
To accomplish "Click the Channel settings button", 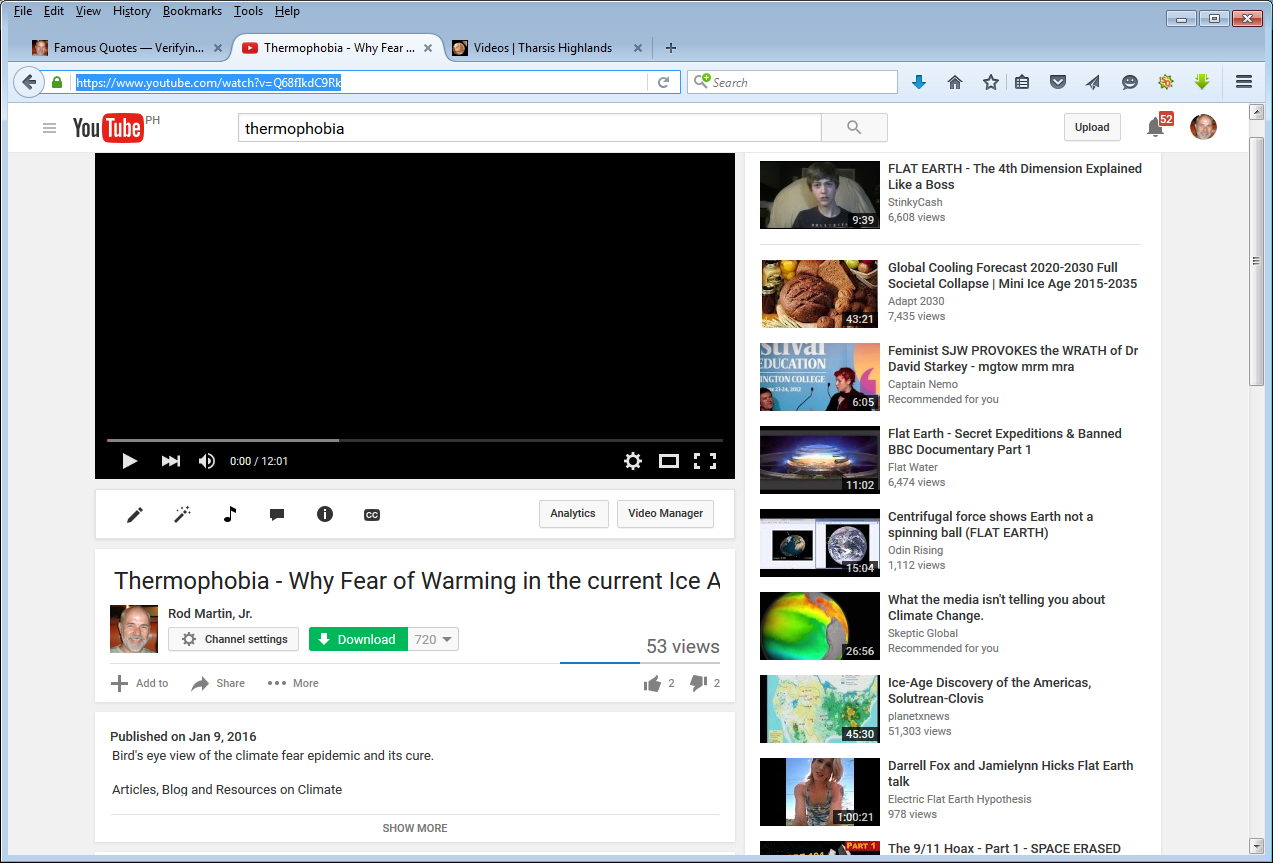I will coord(233,639).
